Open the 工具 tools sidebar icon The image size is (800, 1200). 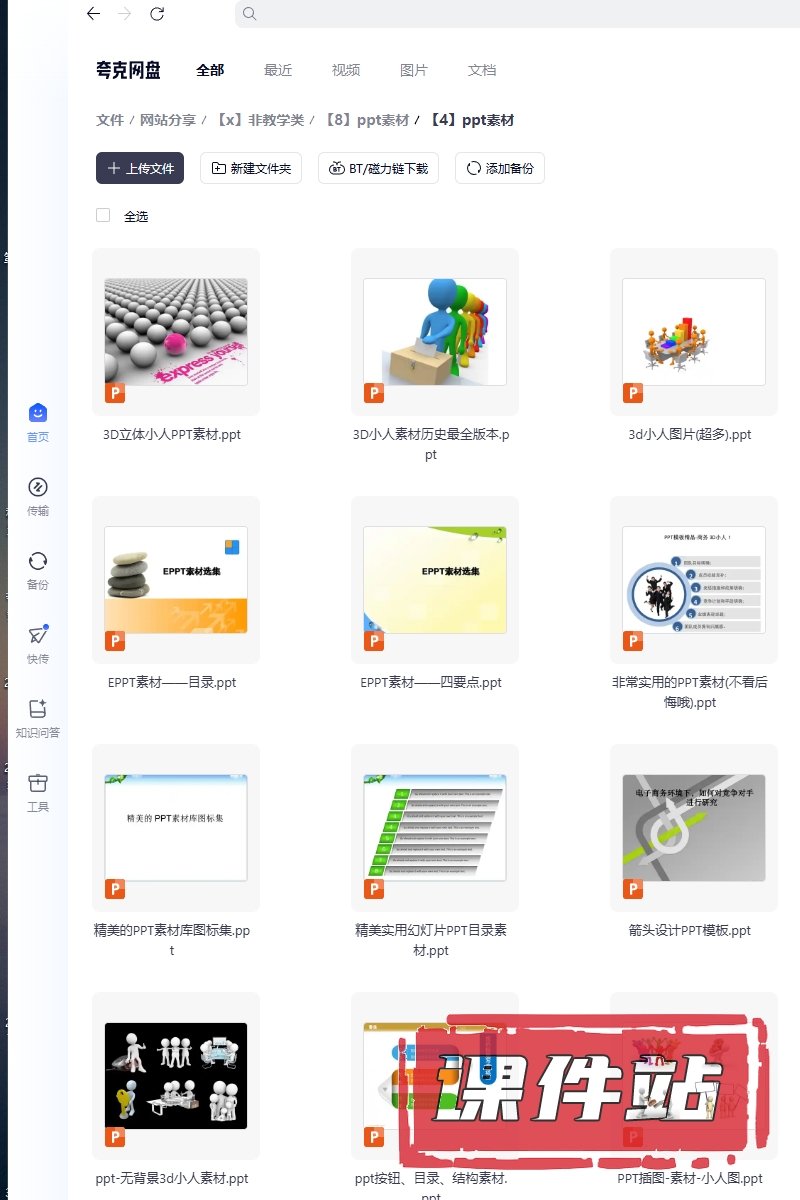point(38,784)
